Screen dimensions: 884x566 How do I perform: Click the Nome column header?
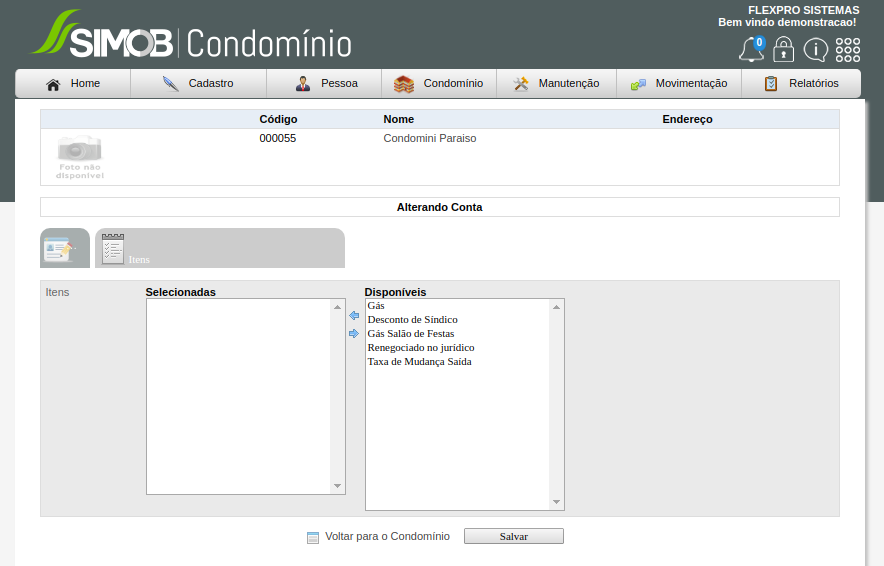pyautogui.click(x=399, y=120)
